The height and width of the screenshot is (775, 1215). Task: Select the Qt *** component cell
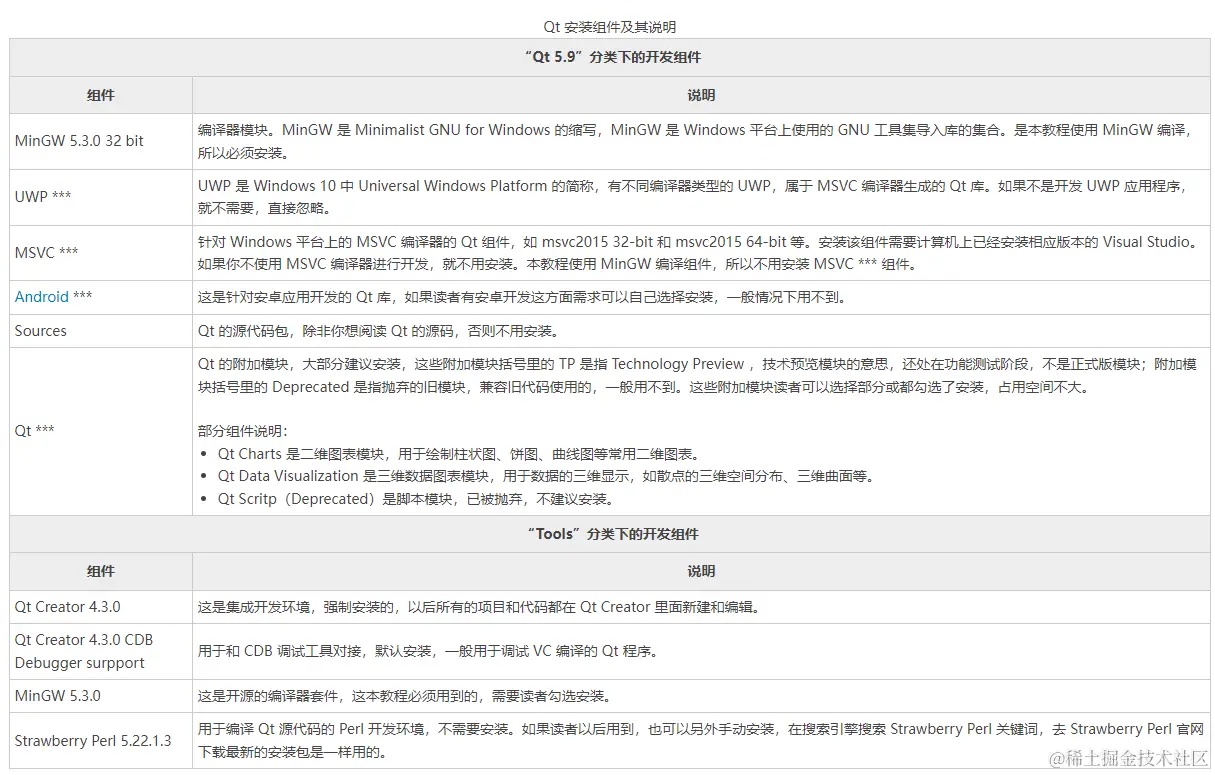pos(101,431)
